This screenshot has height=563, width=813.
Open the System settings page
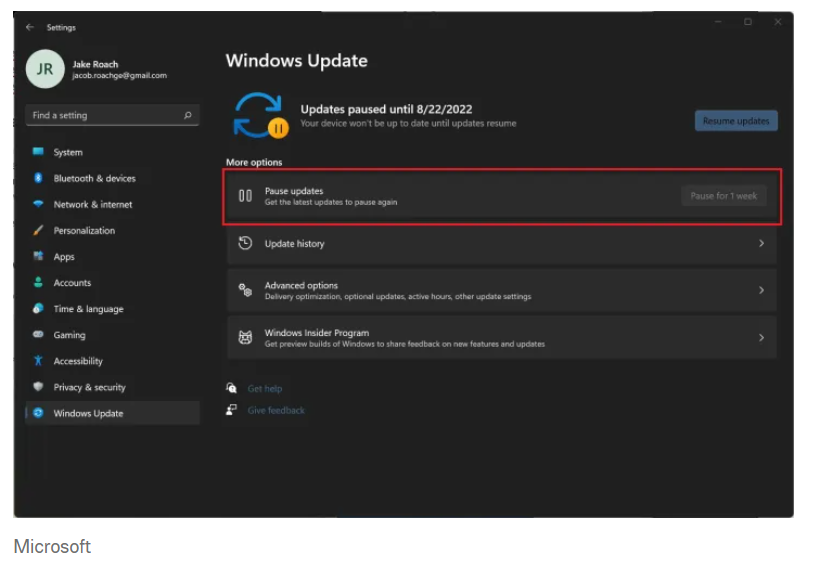(x=113, y=152)
